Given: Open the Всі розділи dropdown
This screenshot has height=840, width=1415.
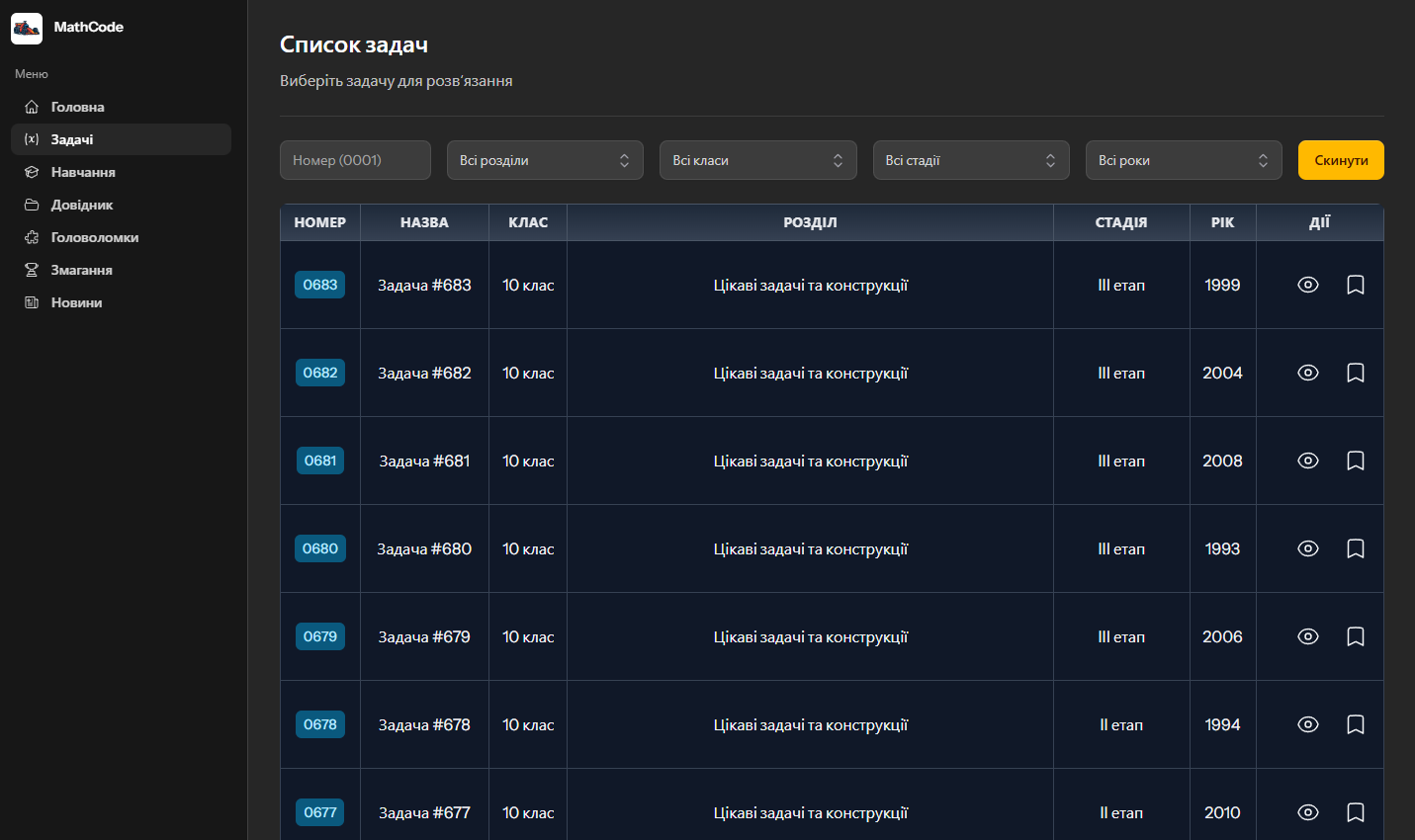Looking at the screenshot, I should (545, 160).
